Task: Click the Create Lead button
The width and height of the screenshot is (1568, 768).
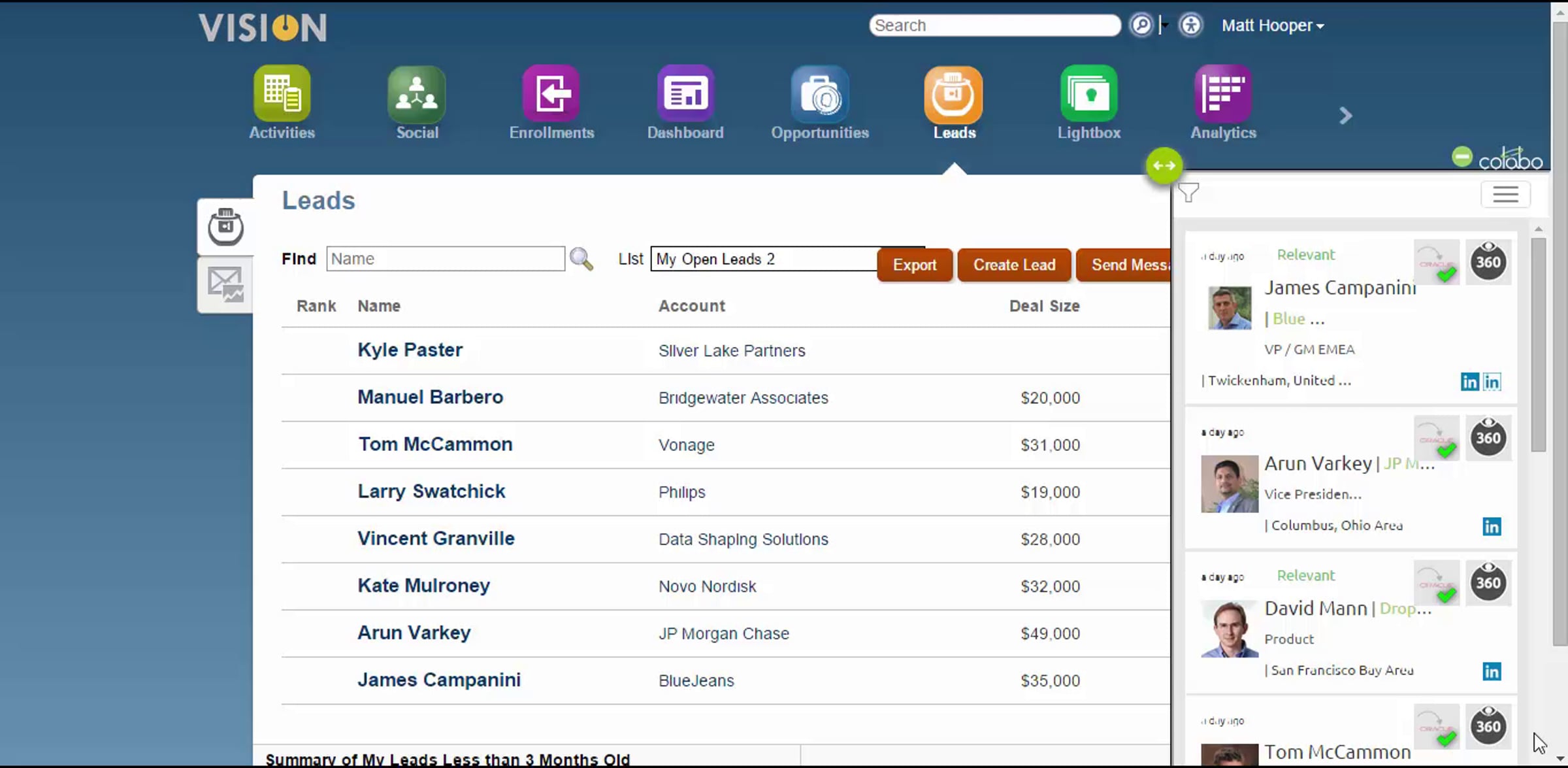Action: 1014,265
